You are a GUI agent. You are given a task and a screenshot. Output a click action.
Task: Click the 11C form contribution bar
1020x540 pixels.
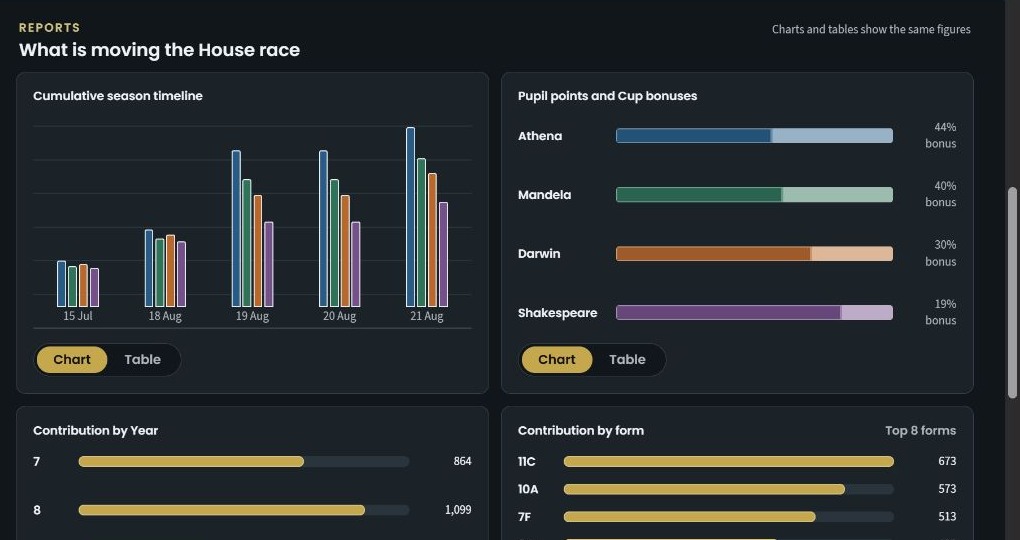pos(729,461)
